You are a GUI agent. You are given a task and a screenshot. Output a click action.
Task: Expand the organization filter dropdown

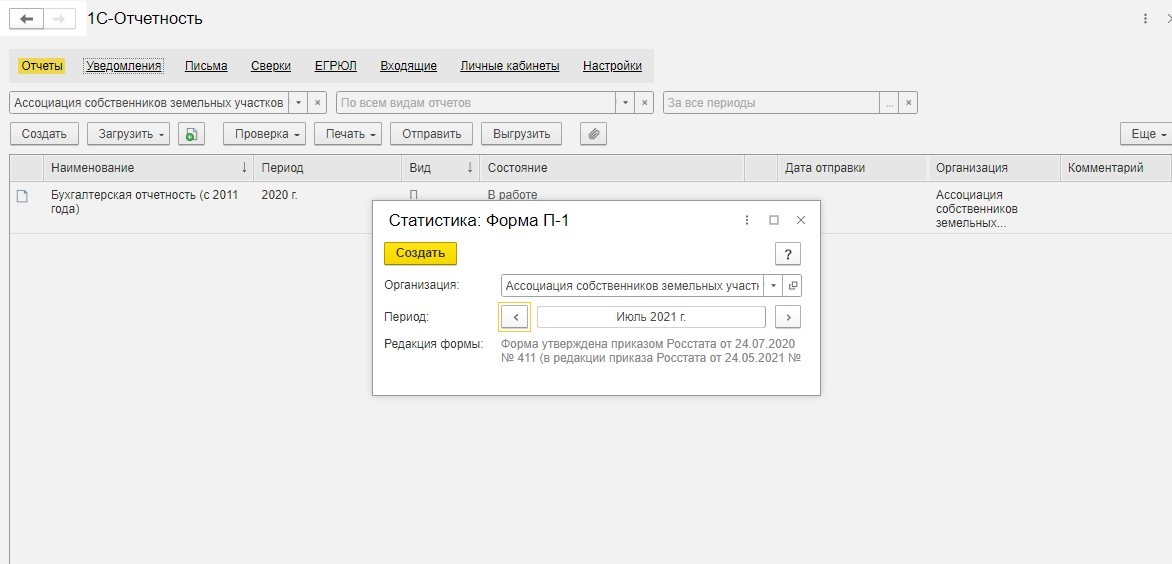297,103
